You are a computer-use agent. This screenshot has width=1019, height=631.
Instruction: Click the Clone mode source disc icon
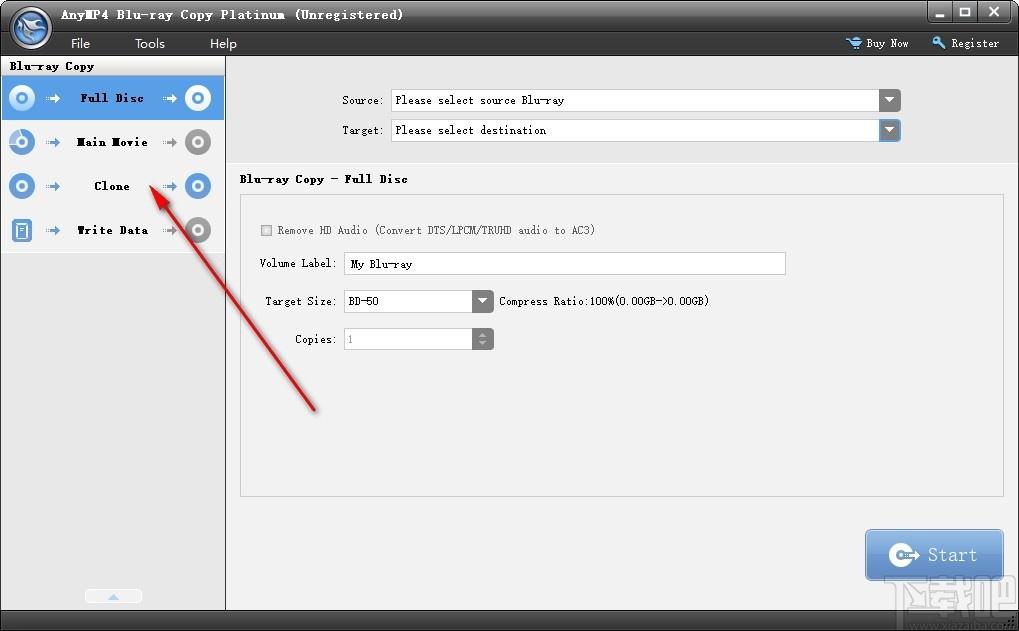22,186
